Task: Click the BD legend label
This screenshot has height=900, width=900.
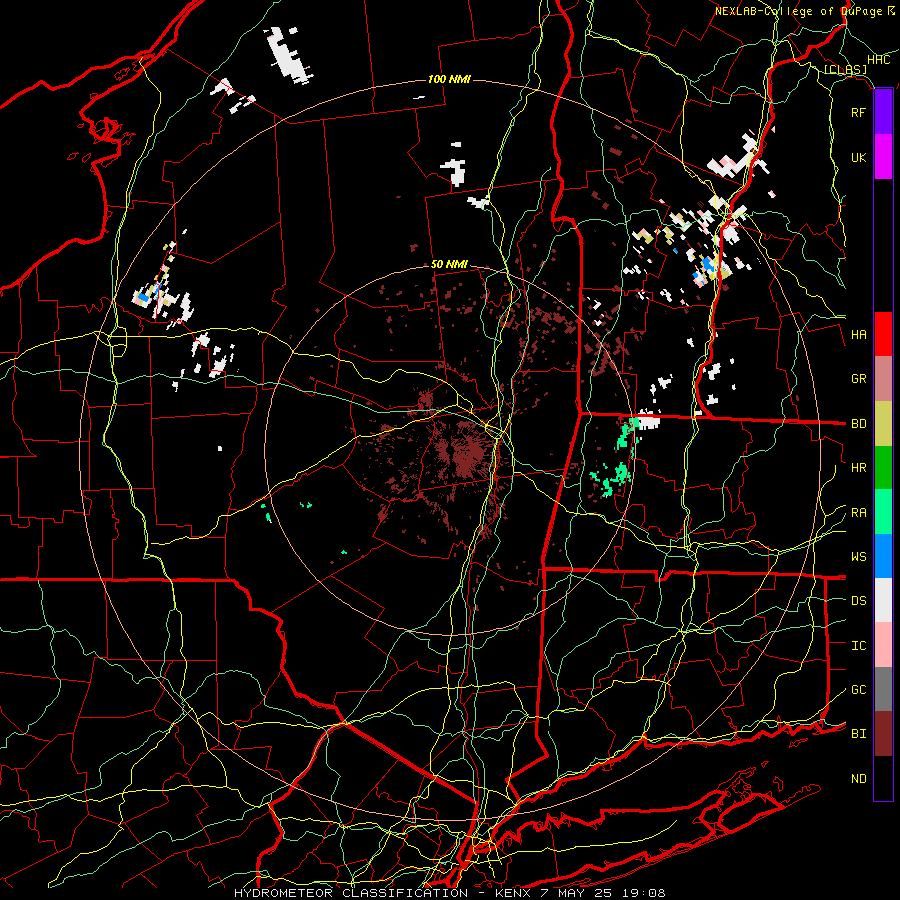Action: pyautogui.click(x=858, y=424)
